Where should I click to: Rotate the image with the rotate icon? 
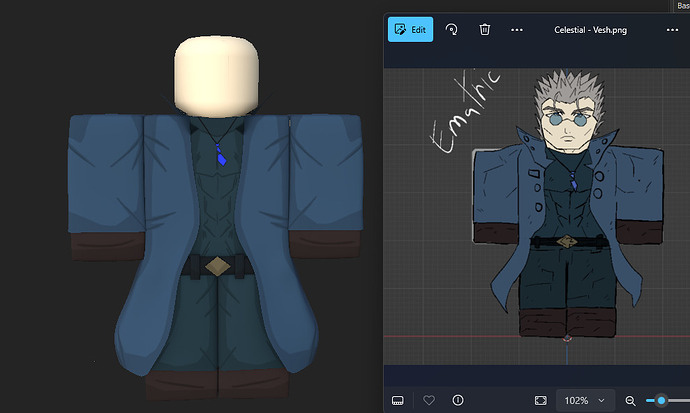click(x=451, y=29)
